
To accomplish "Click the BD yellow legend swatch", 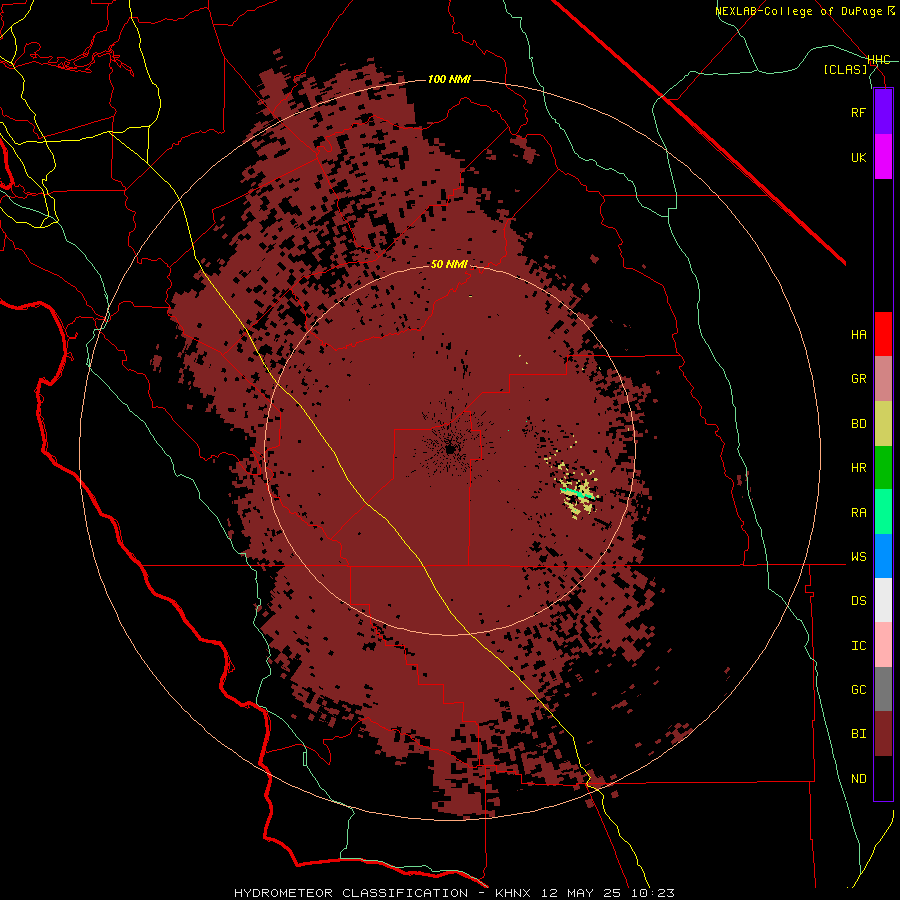I will (883, 424).
